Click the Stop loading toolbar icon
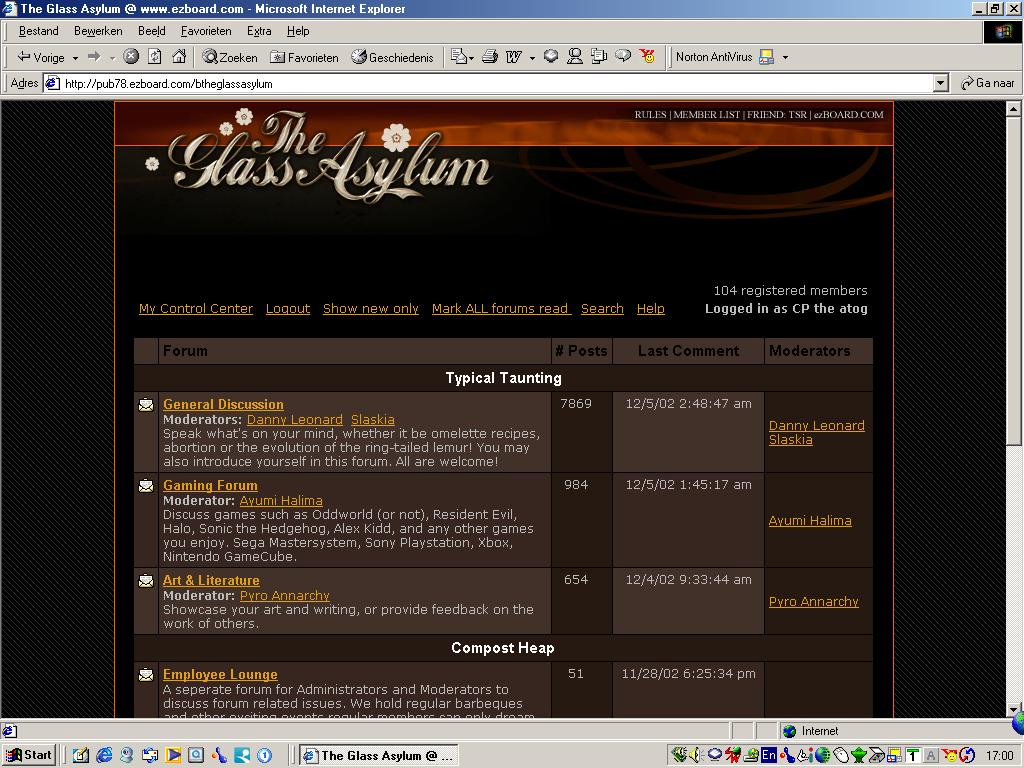1024x768 pixels. coord(131,57)
